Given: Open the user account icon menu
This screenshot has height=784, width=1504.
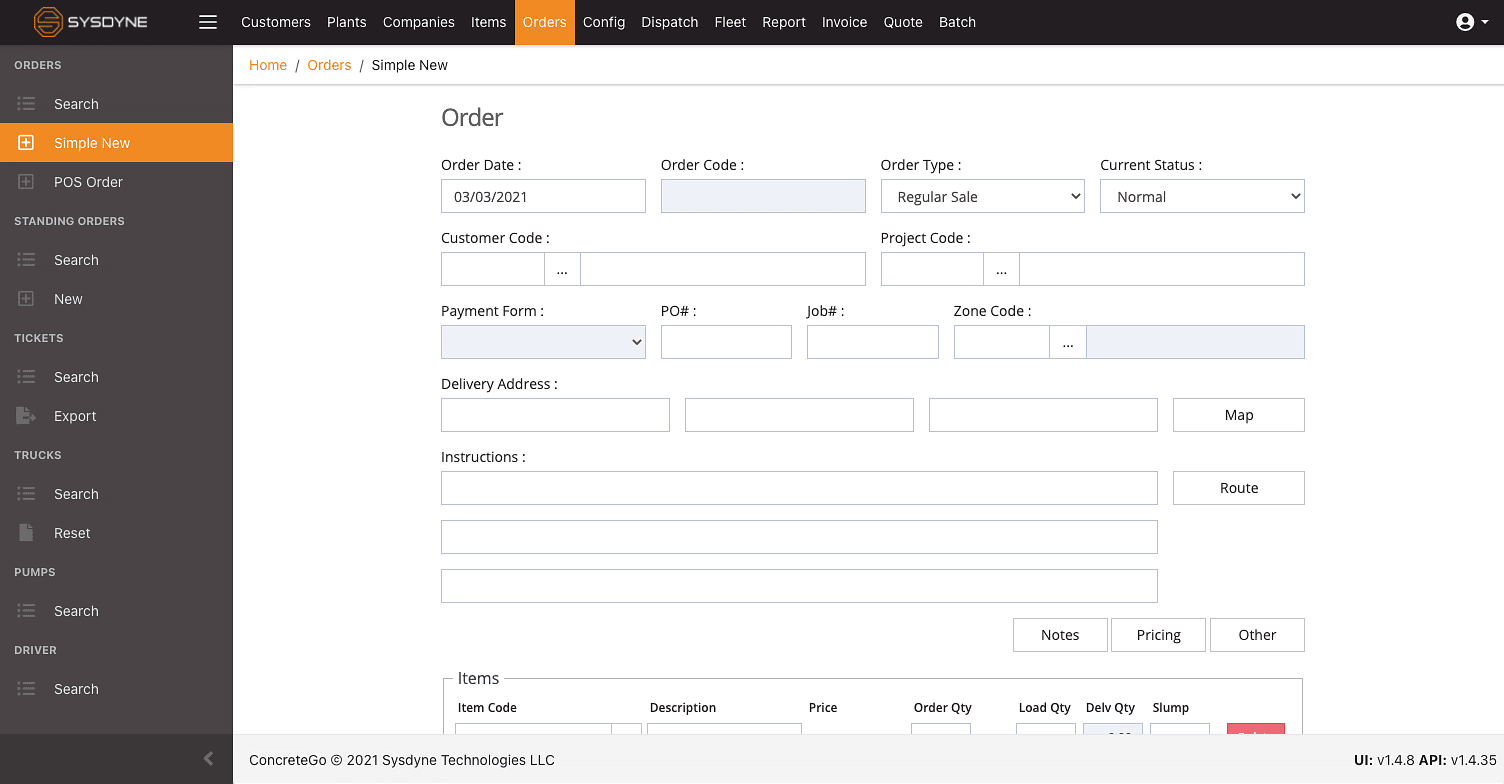Looking at the screenshot, I should pyautogui.click(x=1465, y=22).
